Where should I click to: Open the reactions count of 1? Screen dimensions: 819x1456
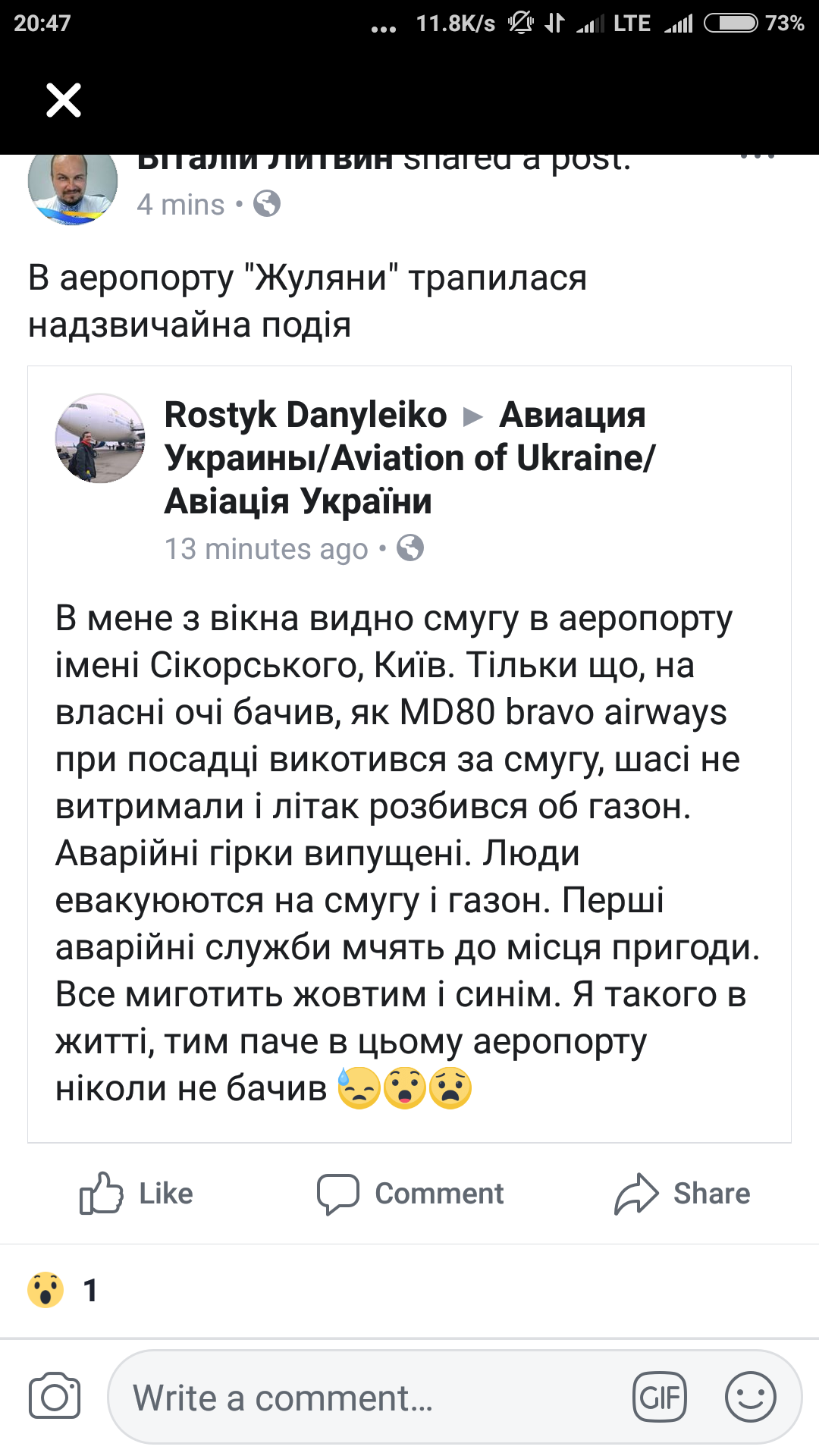(x=90, y=1290)
